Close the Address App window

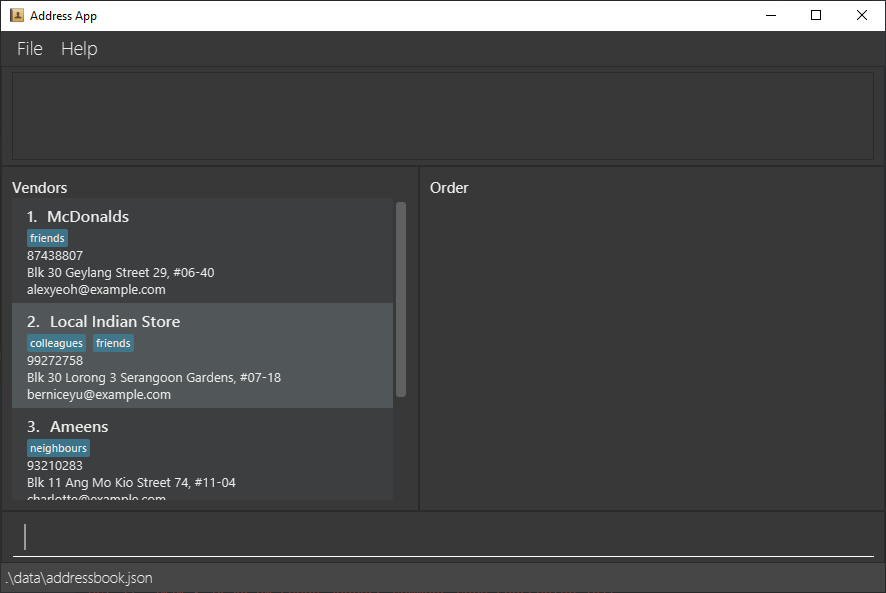[x=862, y=15]
